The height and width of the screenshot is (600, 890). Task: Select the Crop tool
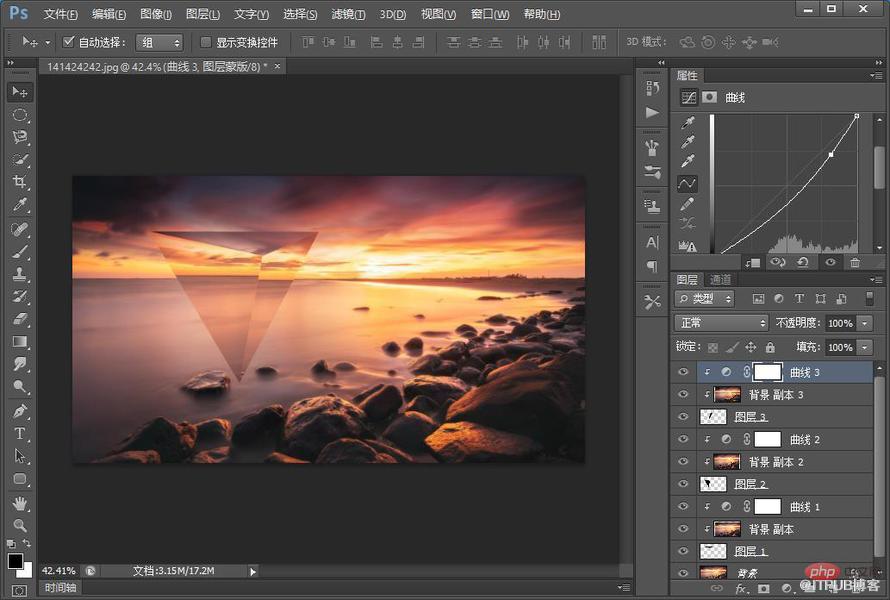(x=19, y=182)
